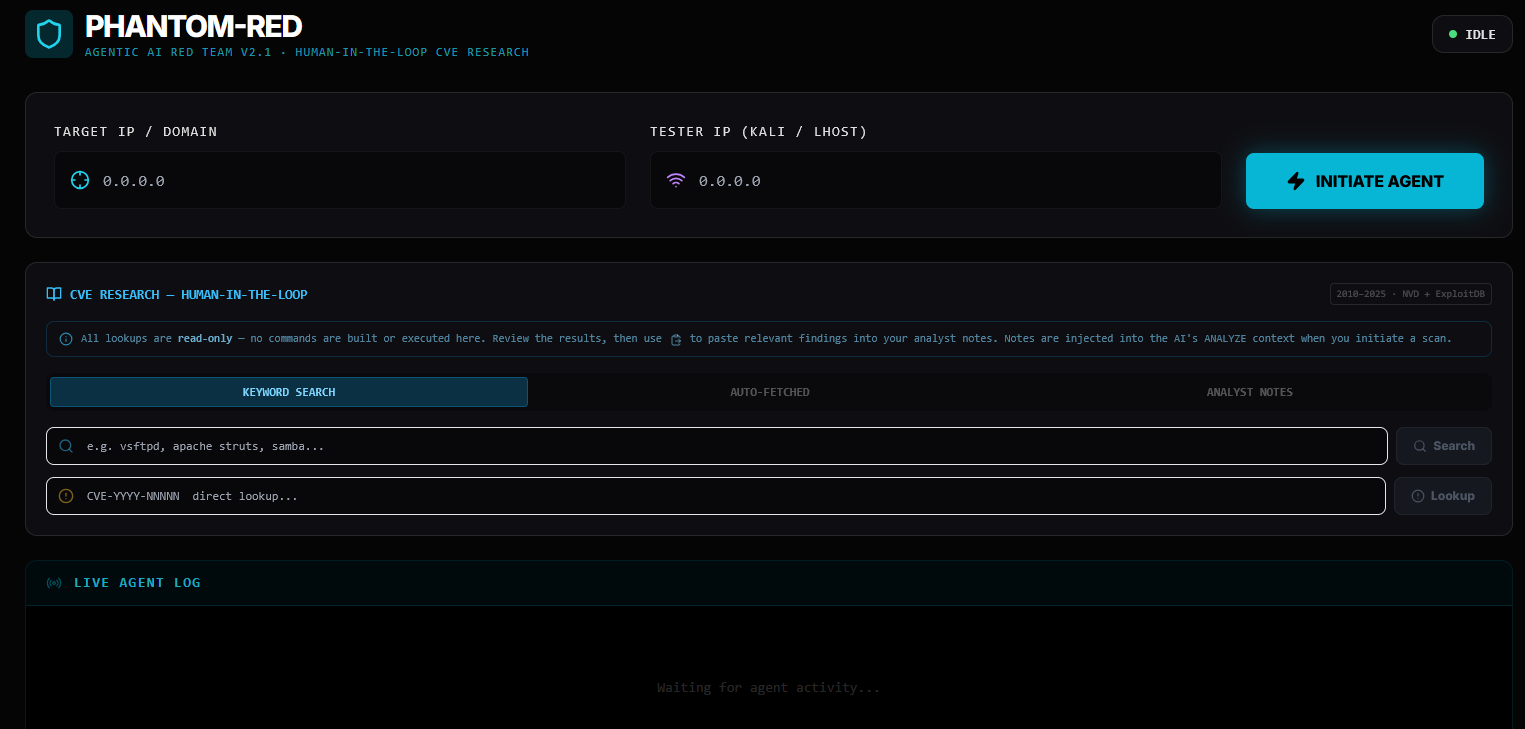Click the Phantom-Red shield logo icon
Image resolution: width=1525 pixels, height=729 pixels.
tap(49, 34)
